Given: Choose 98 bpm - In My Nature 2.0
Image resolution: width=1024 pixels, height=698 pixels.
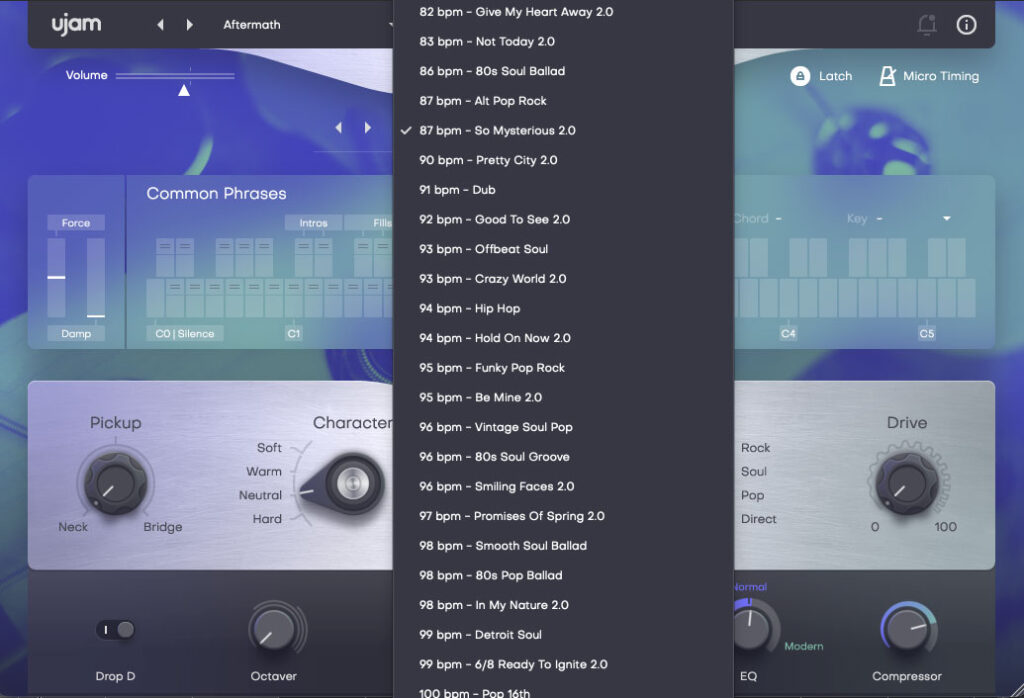Looking at the screenshot, I should pyautogui.click(x=563, y=605).
